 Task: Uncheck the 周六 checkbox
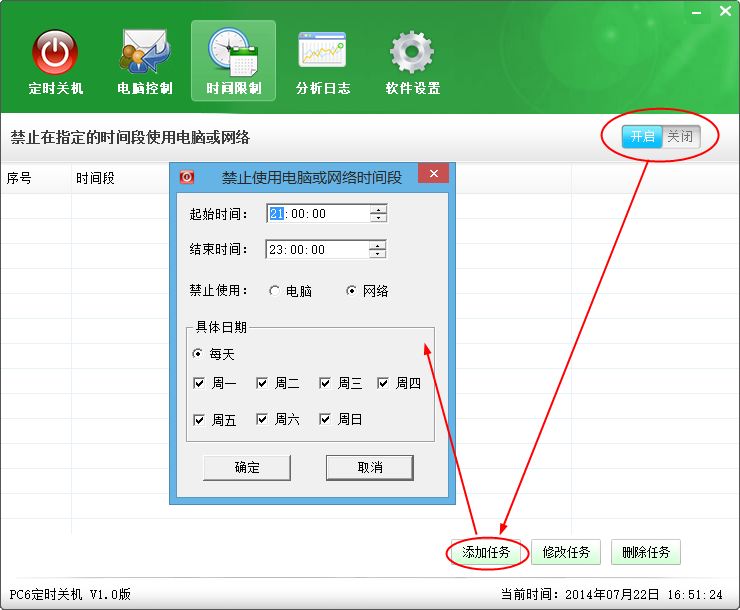[262, 419]
